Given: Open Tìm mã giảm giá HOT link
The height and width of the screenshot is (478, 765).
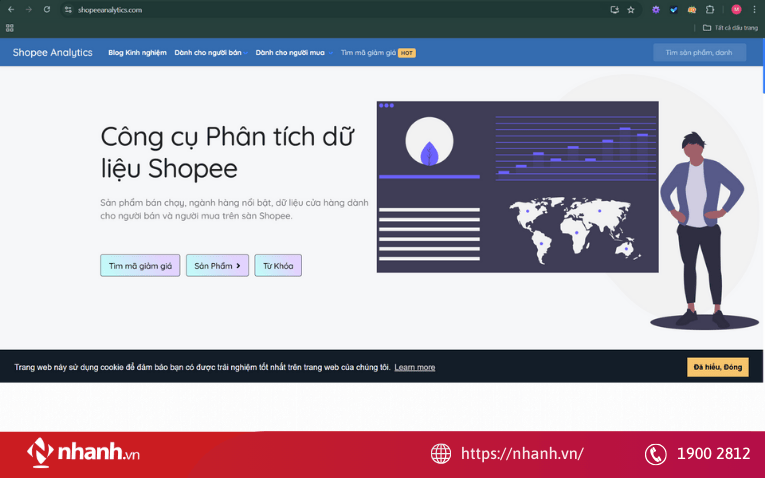Looking at the screenshot, I should (x=378, y=53).
